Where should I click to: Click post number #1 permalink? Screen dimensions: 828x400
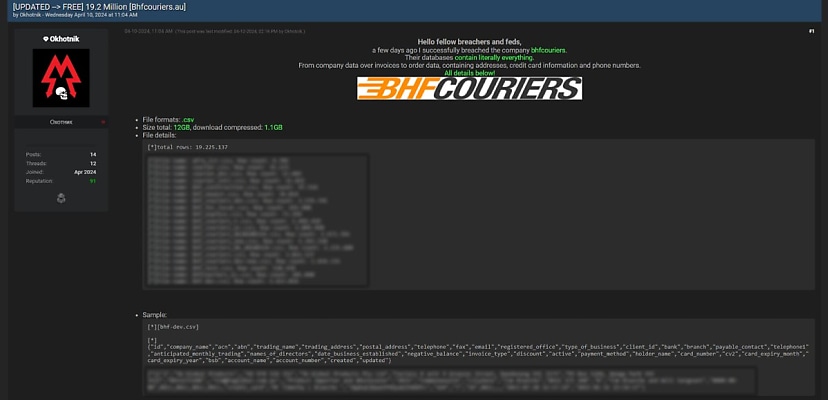point(811,31)
